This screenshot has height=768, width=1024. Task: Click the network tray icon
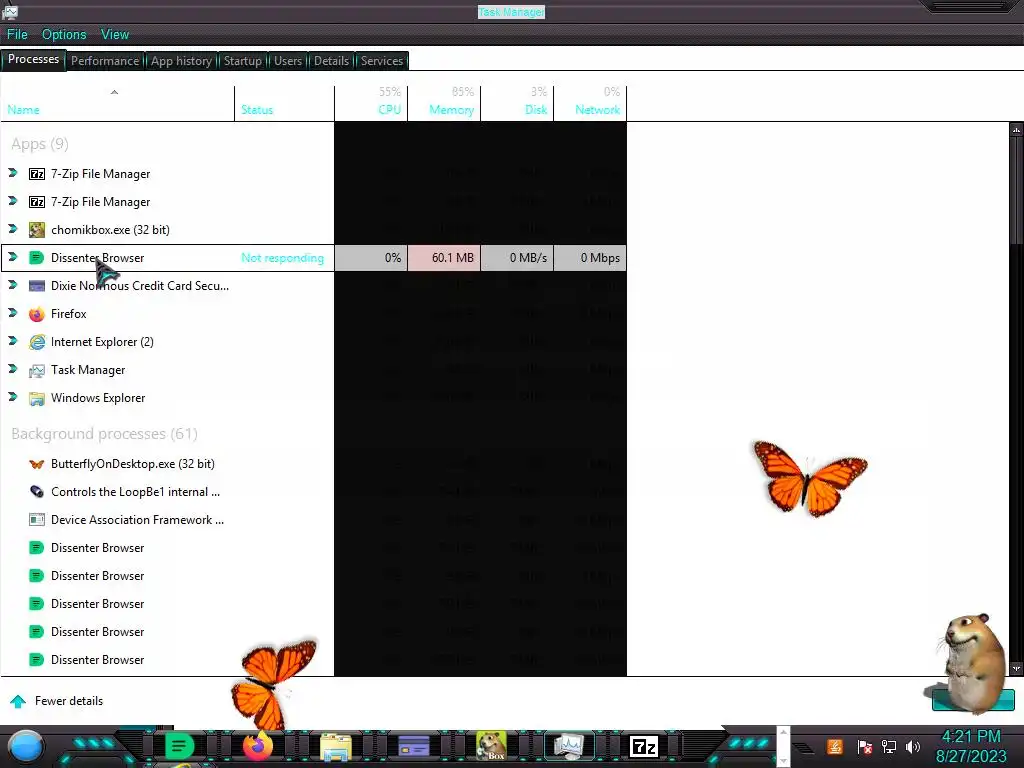pyautogui.click(x=889, y=746)
